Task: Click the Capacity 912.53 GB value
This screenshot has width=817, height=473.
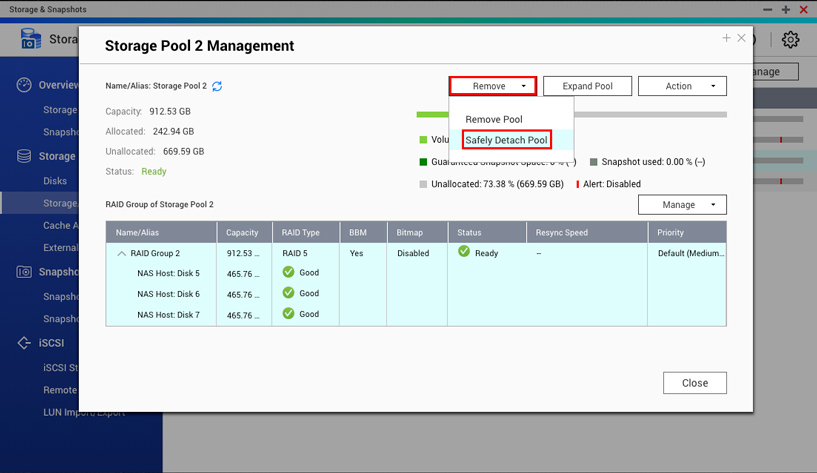Action: pos(170,111)
